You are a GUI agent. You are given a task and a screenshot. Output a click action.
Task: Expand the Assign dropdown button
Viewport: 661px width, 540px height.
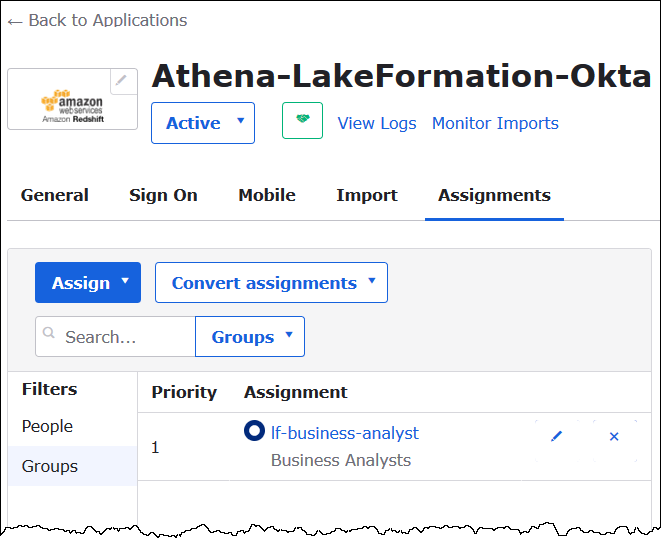(88, 283)
